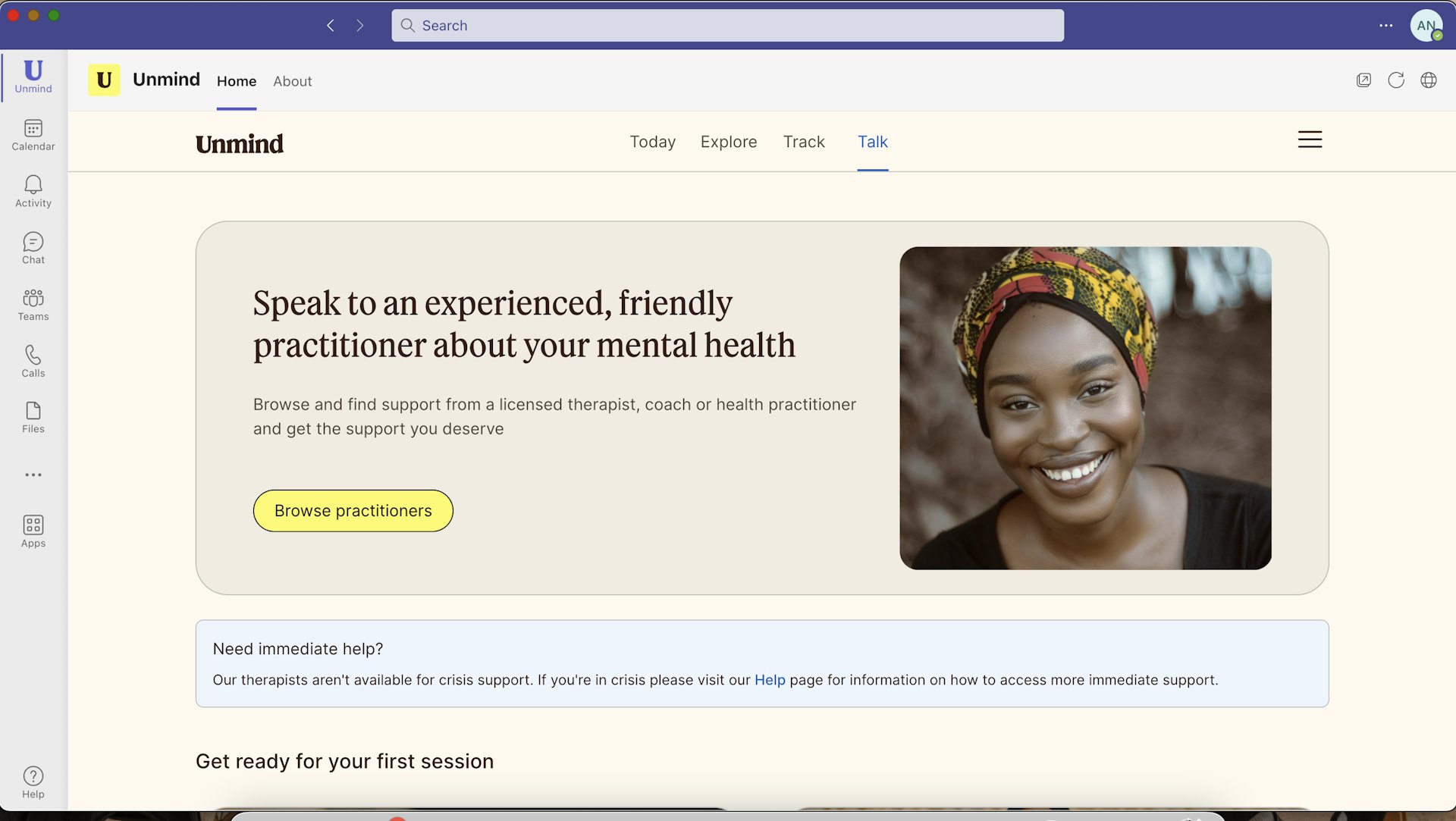Show more apps via sidebar ellipsis

33,475
